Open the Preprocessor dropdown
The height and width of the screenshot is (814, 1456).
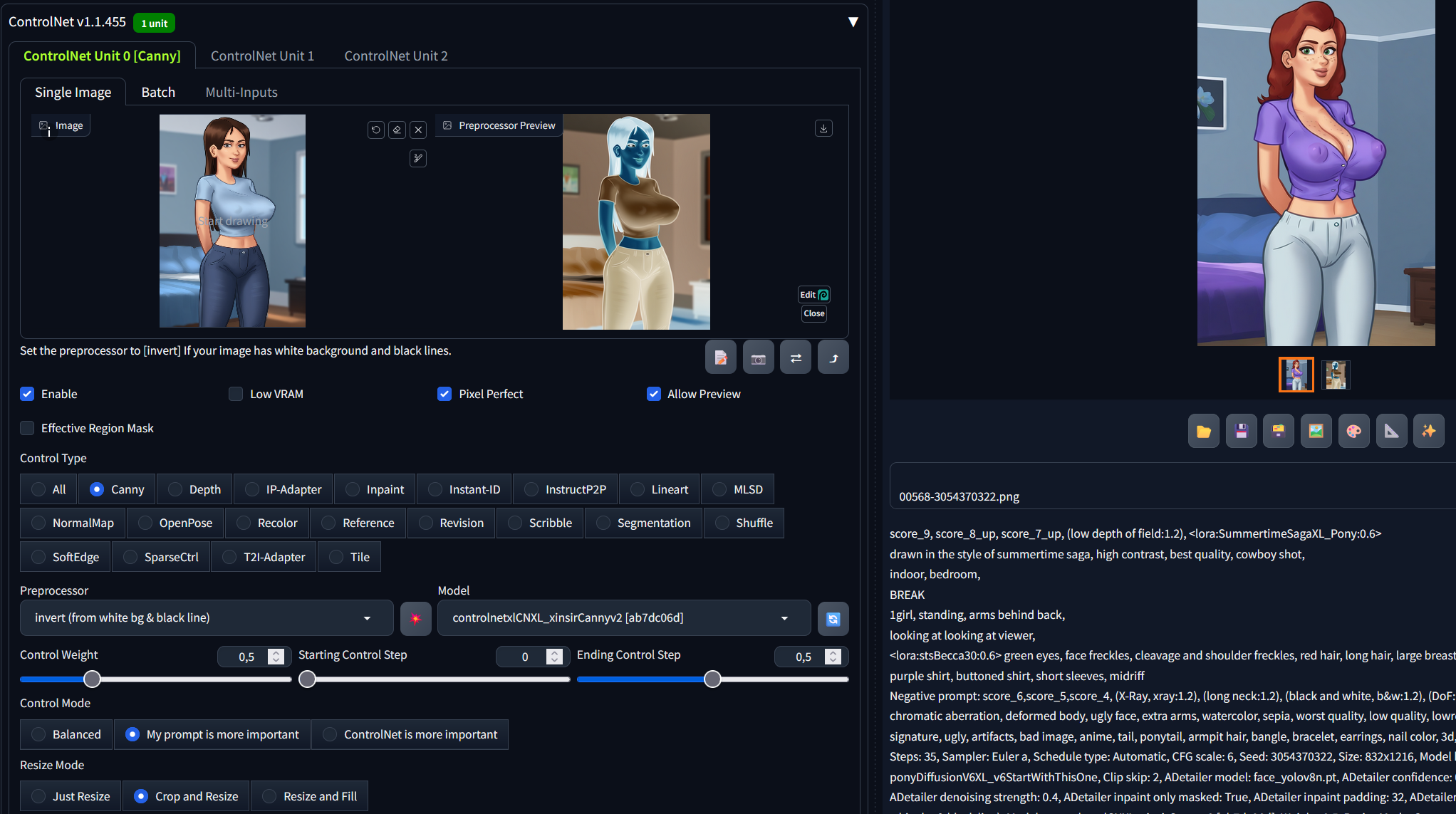tap(207, 618)
